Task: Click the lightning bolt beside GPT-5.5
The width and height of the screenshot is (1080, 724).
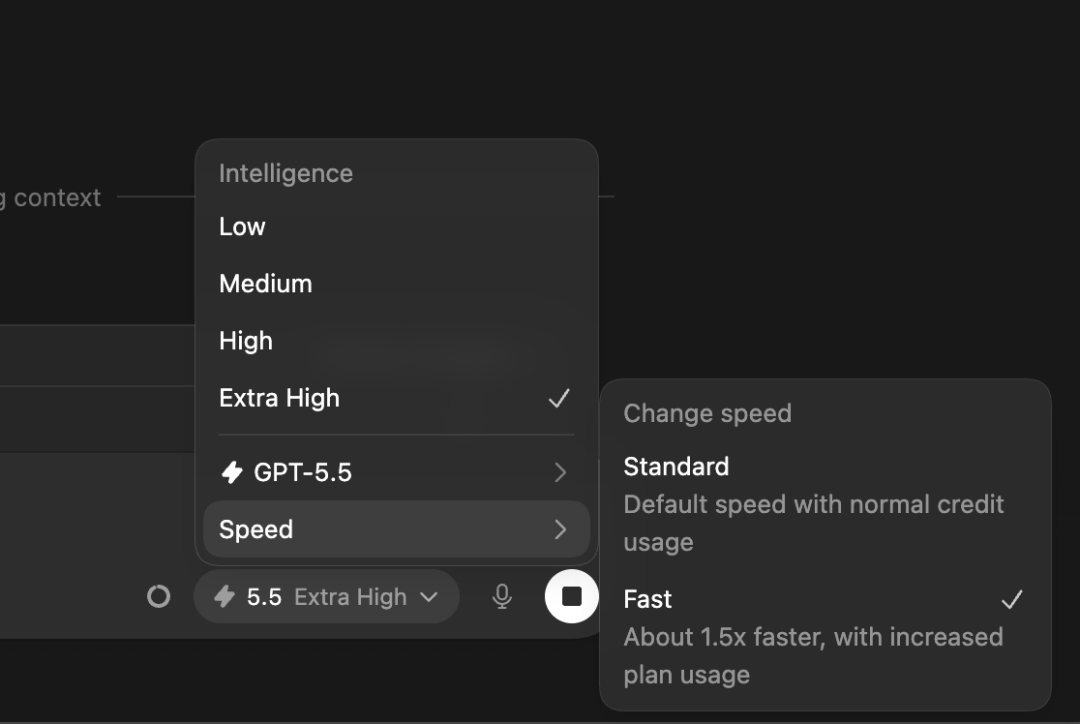Action: (231, 473)
